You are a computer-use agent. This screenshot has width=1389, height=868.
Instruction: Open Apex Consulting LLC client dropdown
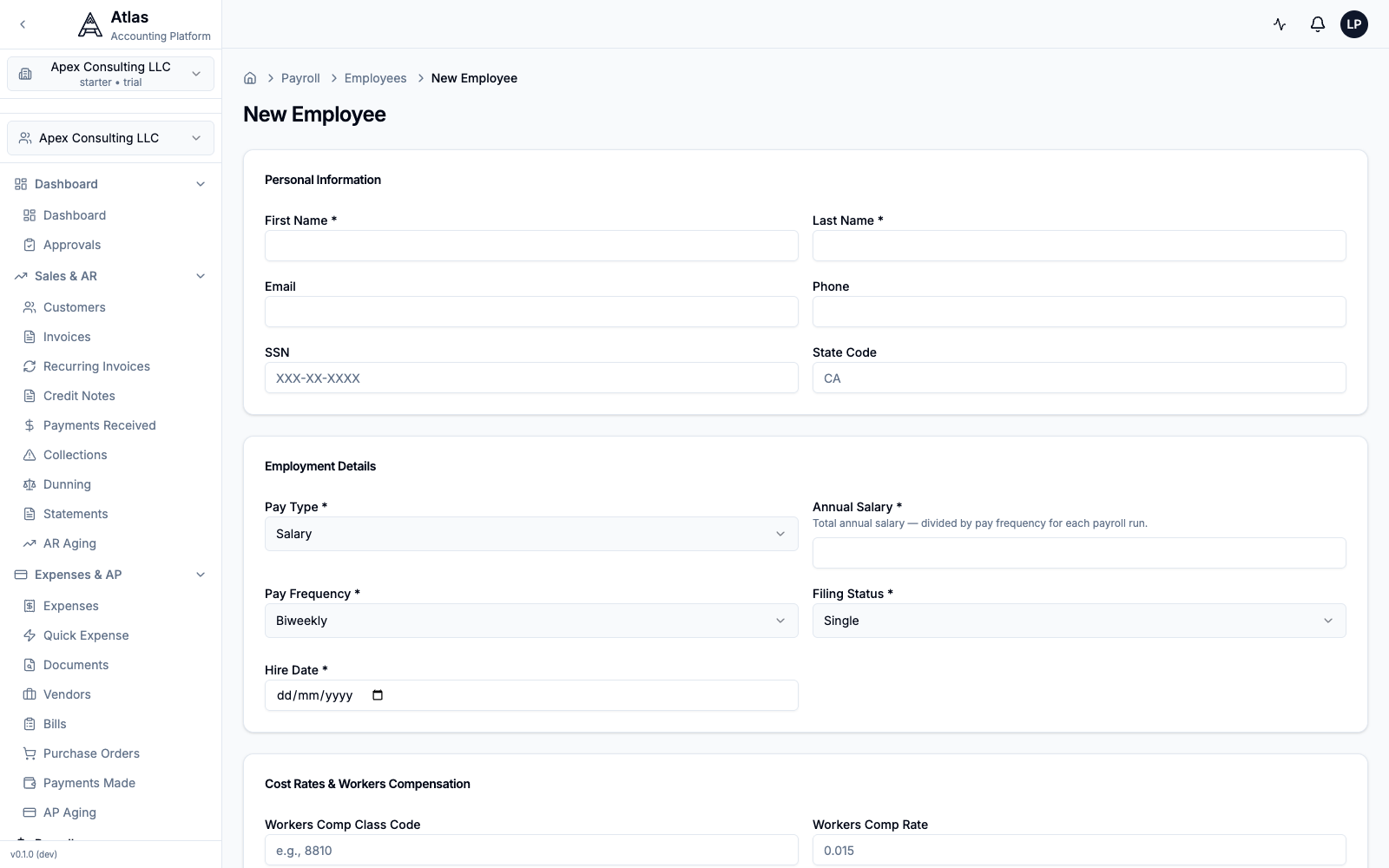[x=110, y=138]
